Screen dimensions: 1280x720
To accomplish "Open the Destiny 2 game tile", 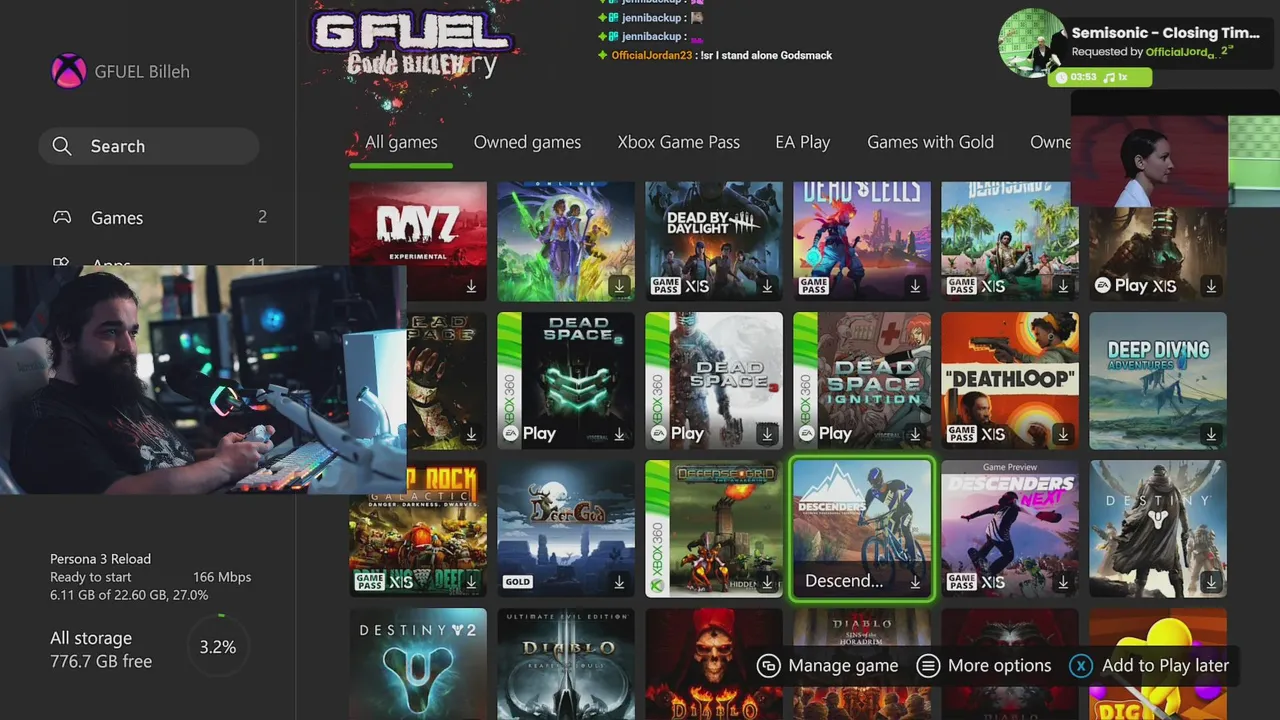I will click(418, 664).
